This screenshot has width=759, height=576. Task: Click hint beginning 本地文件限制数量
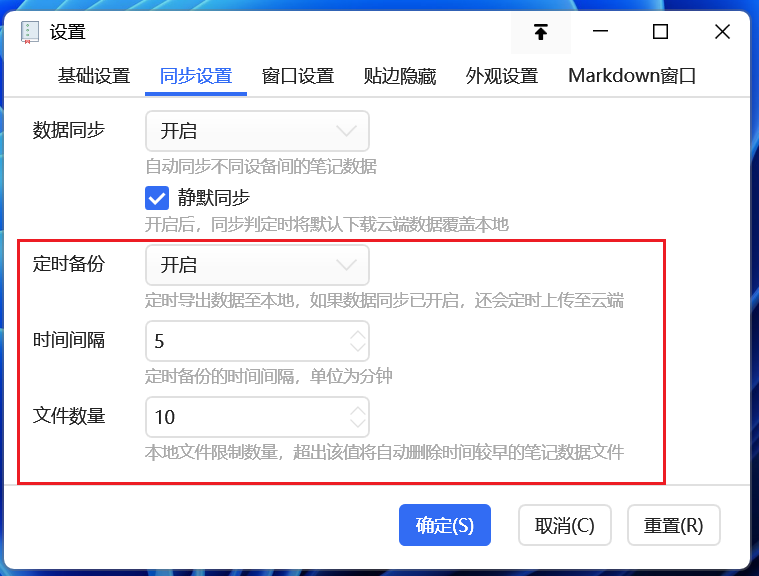pyautogui.click(x=384, y=453)
